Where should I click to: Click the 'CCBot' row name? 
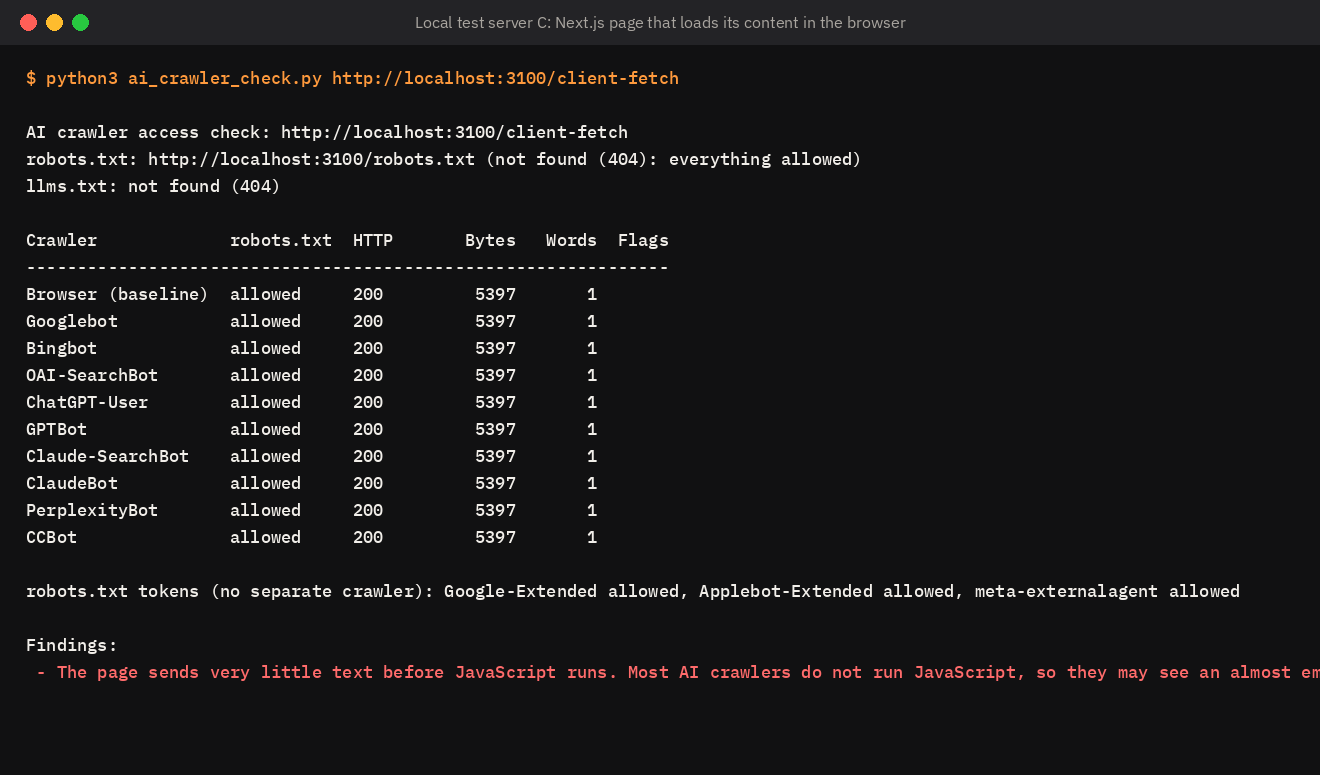point(52,537)
